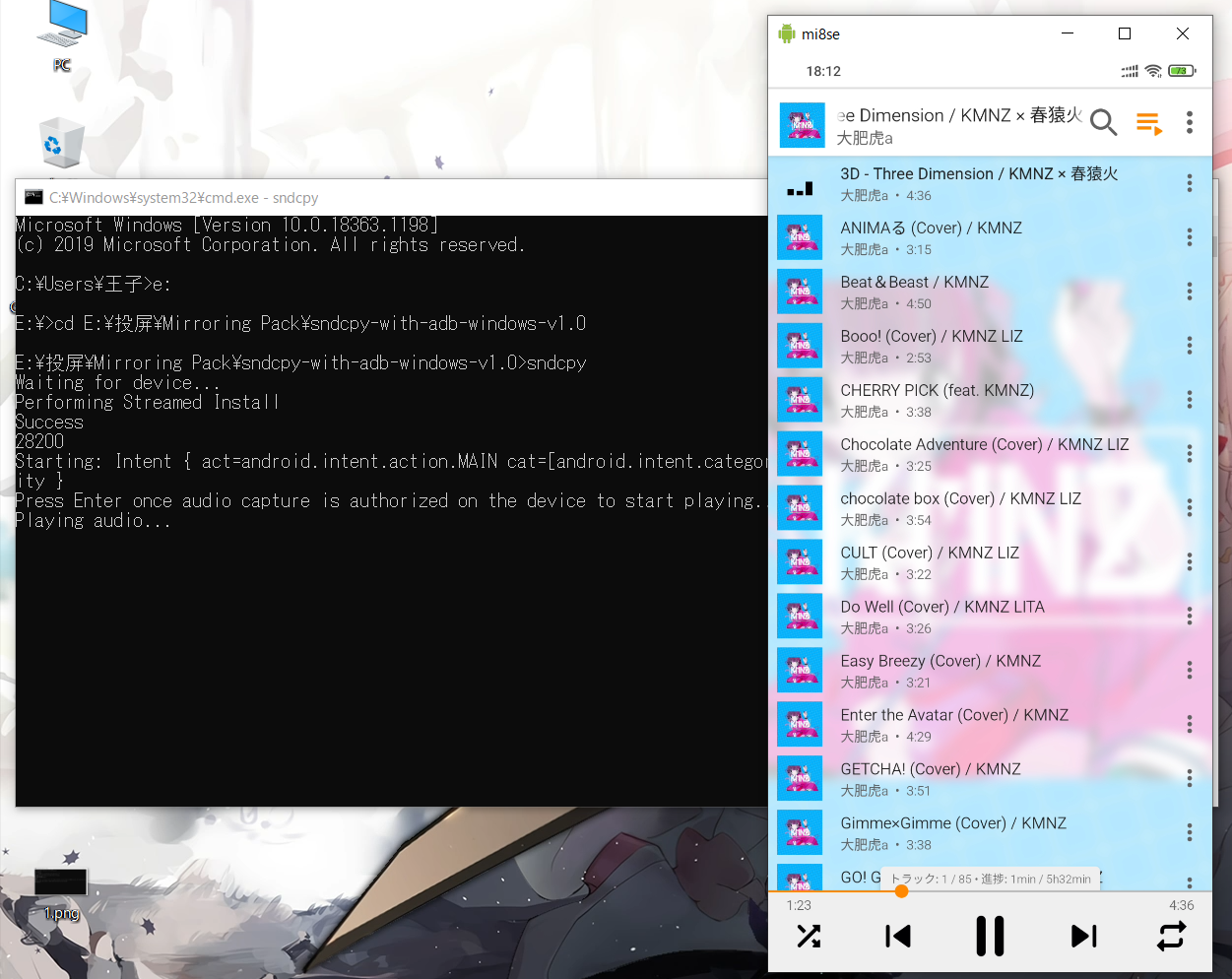The height and width of the screenshot is (979, 1232).
Task: Open options menu for CULT (Cover)
Action: [x=1189, y=561]
